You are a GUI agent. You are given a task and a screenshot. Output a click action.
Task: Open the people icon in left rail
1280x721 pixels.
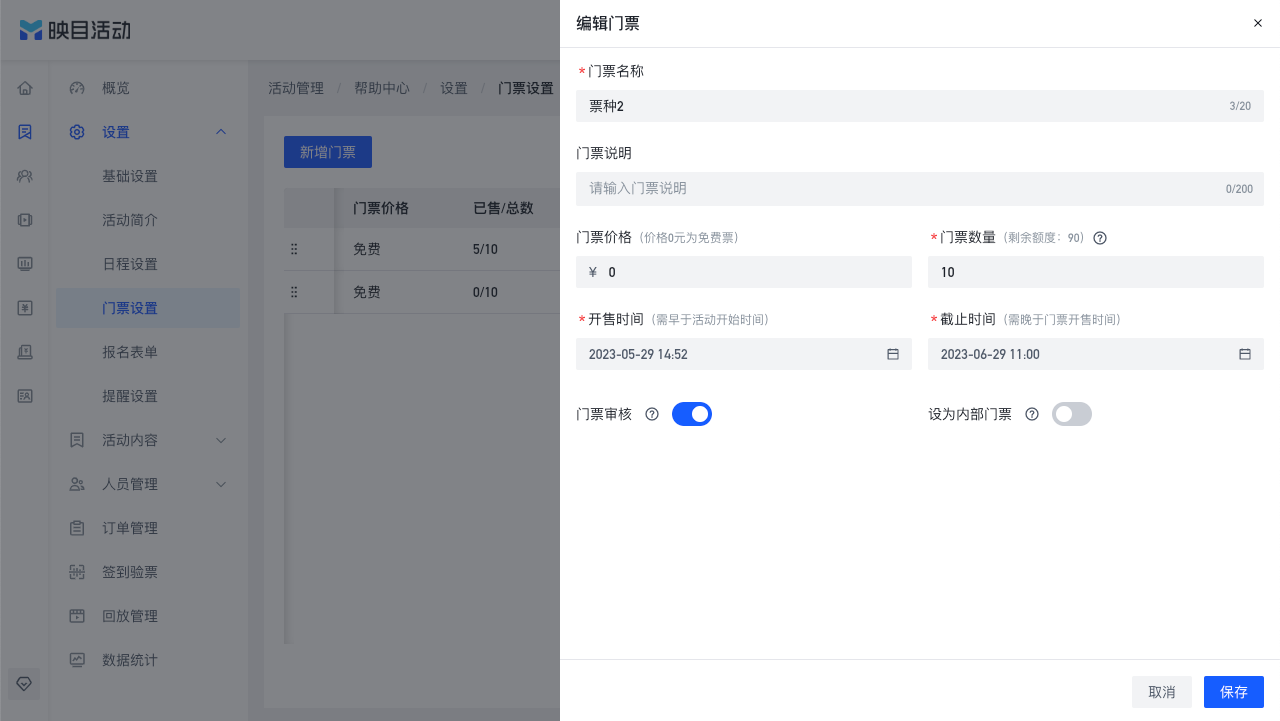[25, 176]
